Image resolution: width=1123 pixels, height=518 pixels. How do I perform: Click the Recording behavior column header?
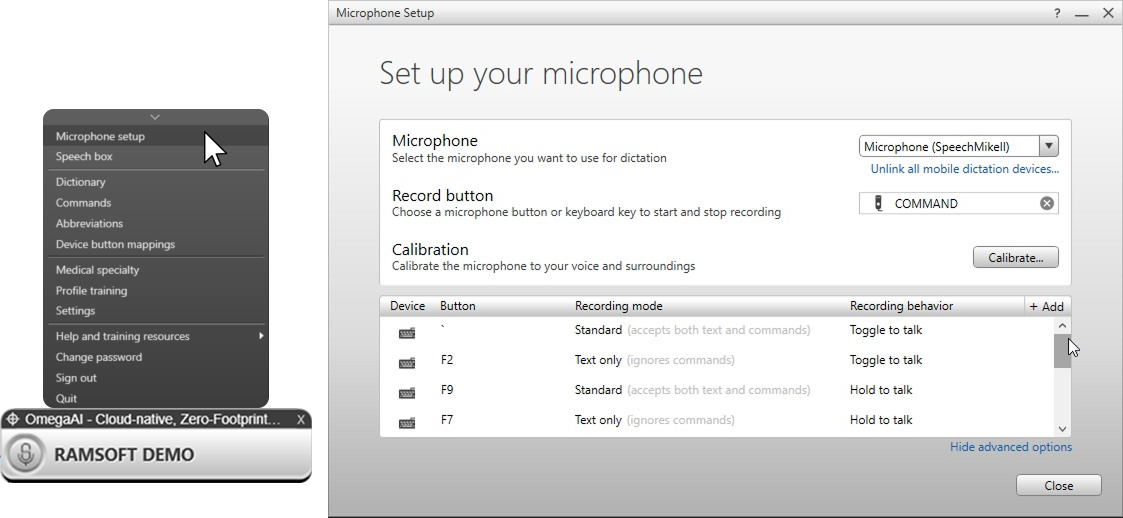tap(901, 306)
